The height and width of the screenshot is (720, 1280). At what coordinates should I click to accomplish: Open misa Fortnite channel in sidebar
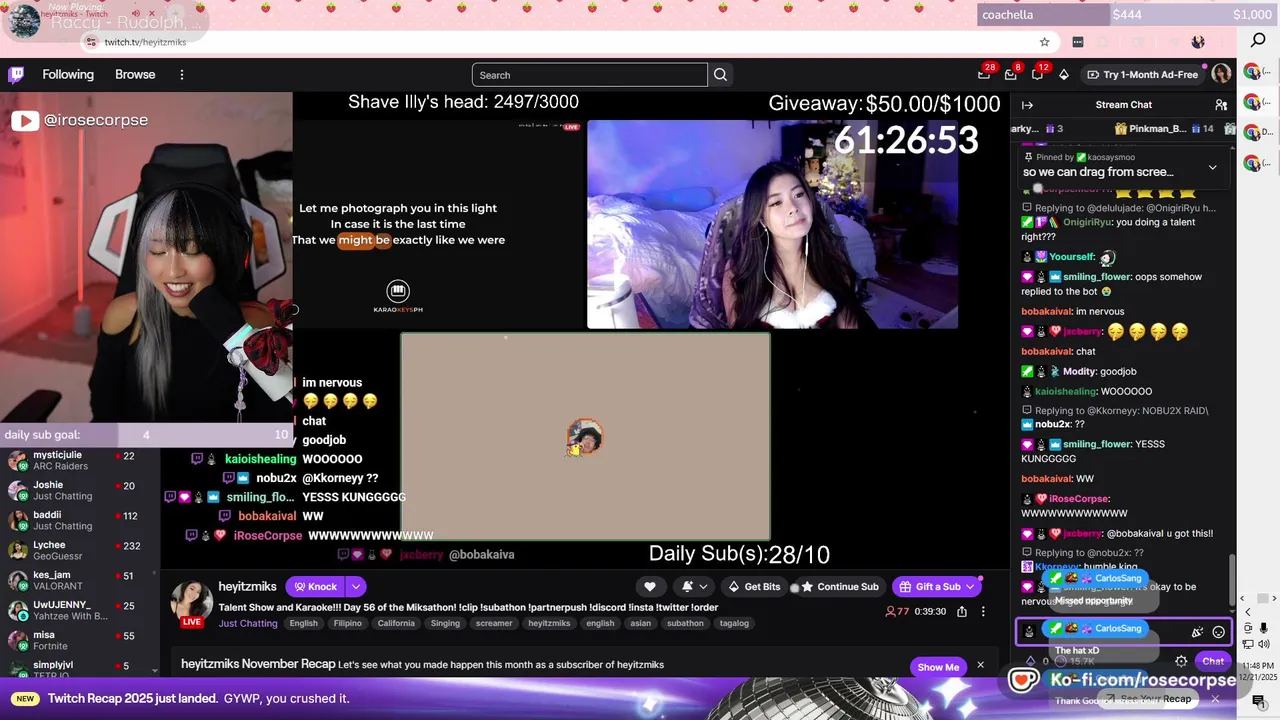pyautogui.click(x=80, y=641)
